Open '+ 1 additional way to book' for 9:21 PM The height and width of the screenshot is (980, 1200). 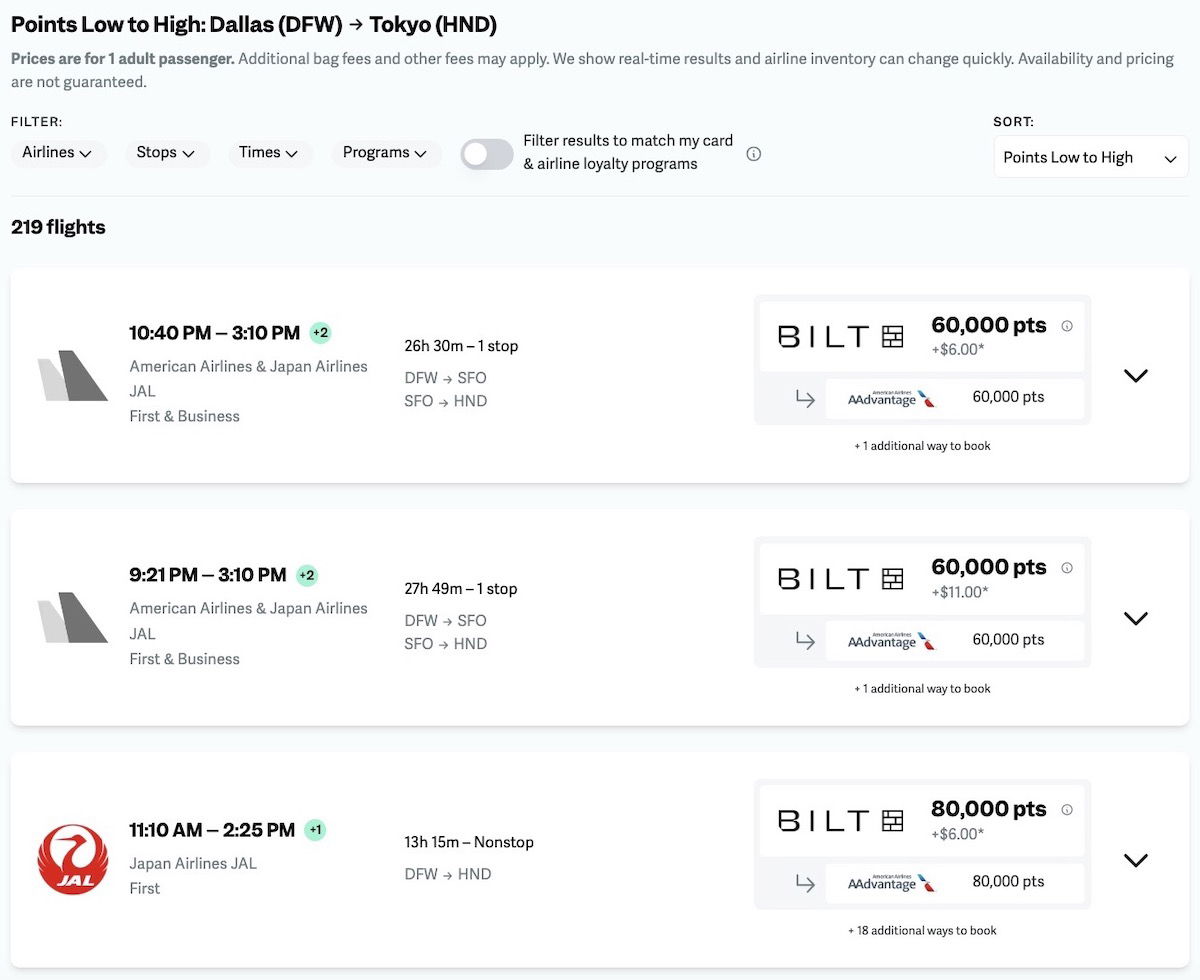point(922,688)
